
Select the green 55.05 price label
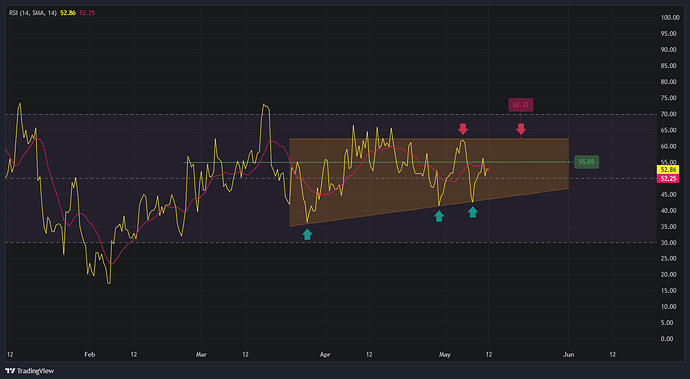[586, 162]
